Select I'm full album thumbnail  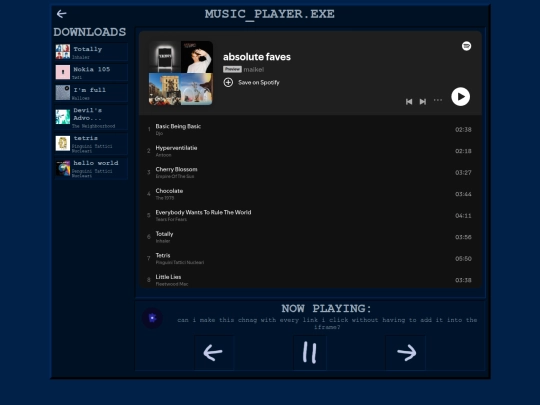[x=63, y=93]
